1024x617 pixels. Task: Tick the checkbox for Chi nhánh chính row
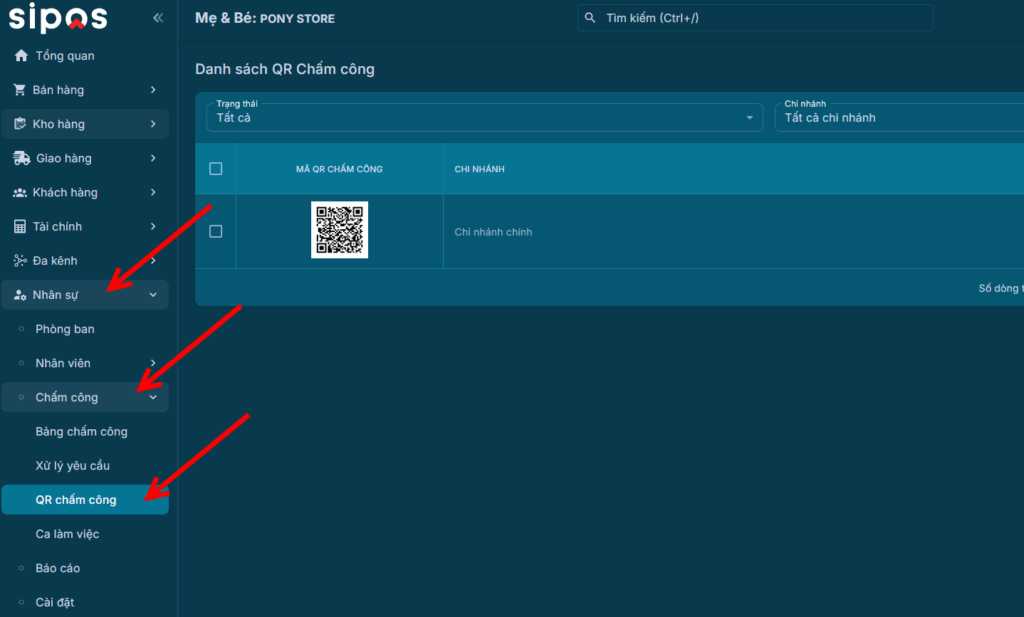(216, 231)
